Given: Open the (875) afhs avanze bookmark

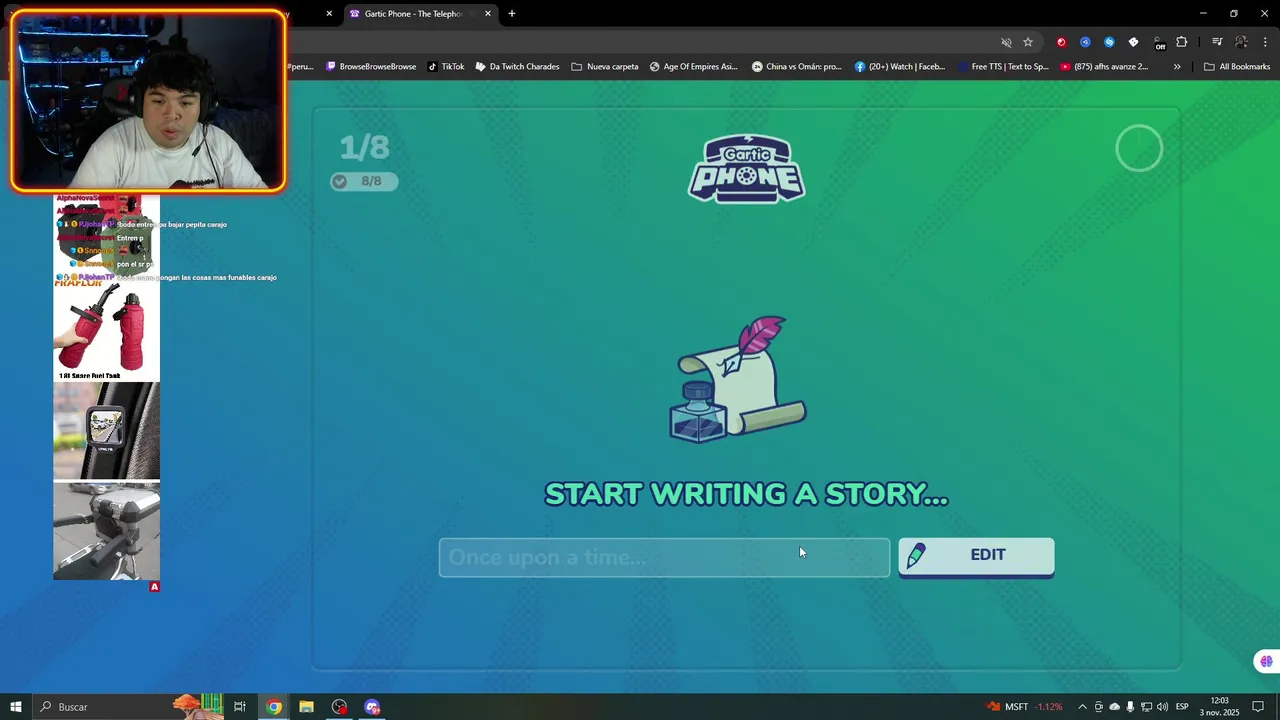Looking at the screenshot, I should 1104,67.
